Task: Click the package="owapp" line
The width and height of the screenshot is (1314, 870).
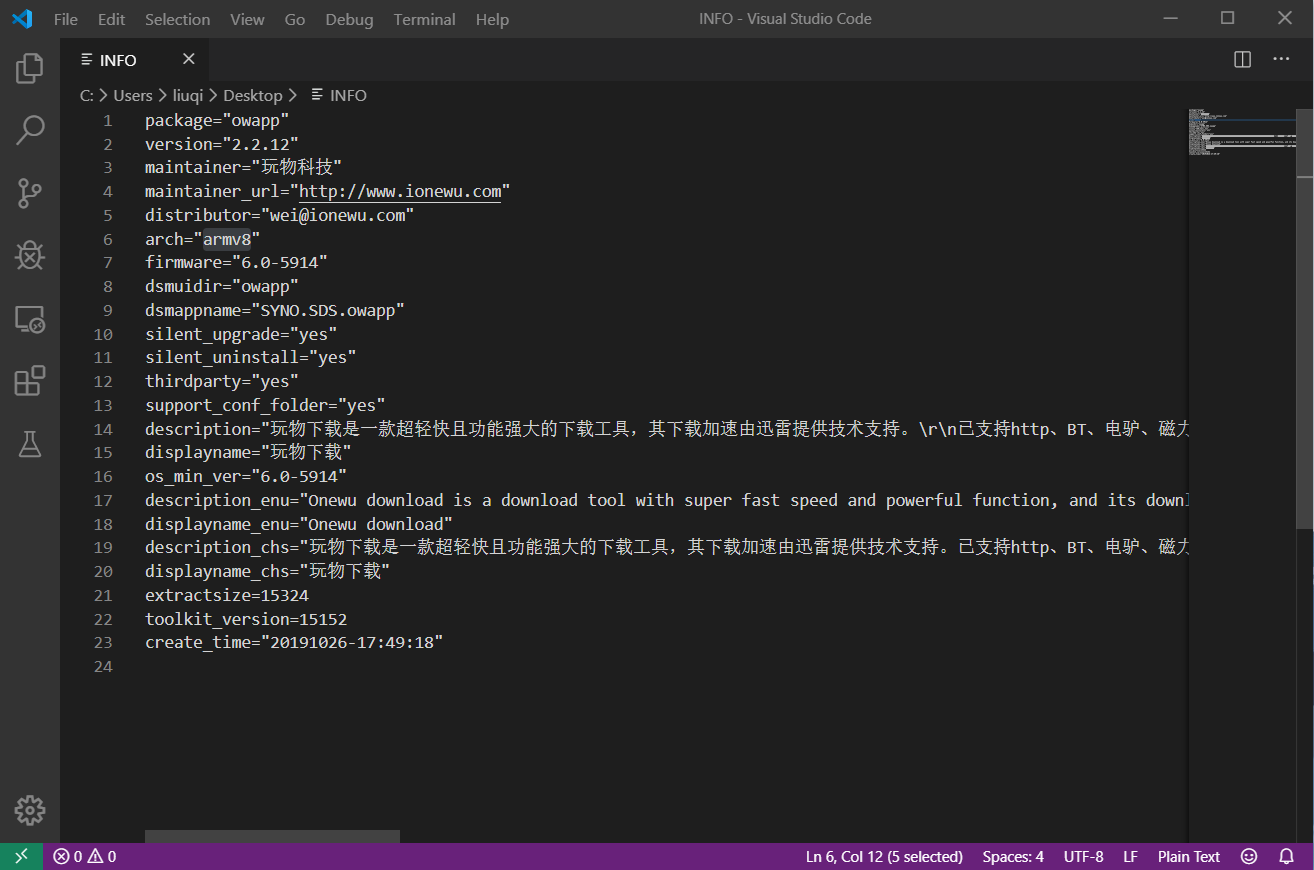Action: coord(217,120)
